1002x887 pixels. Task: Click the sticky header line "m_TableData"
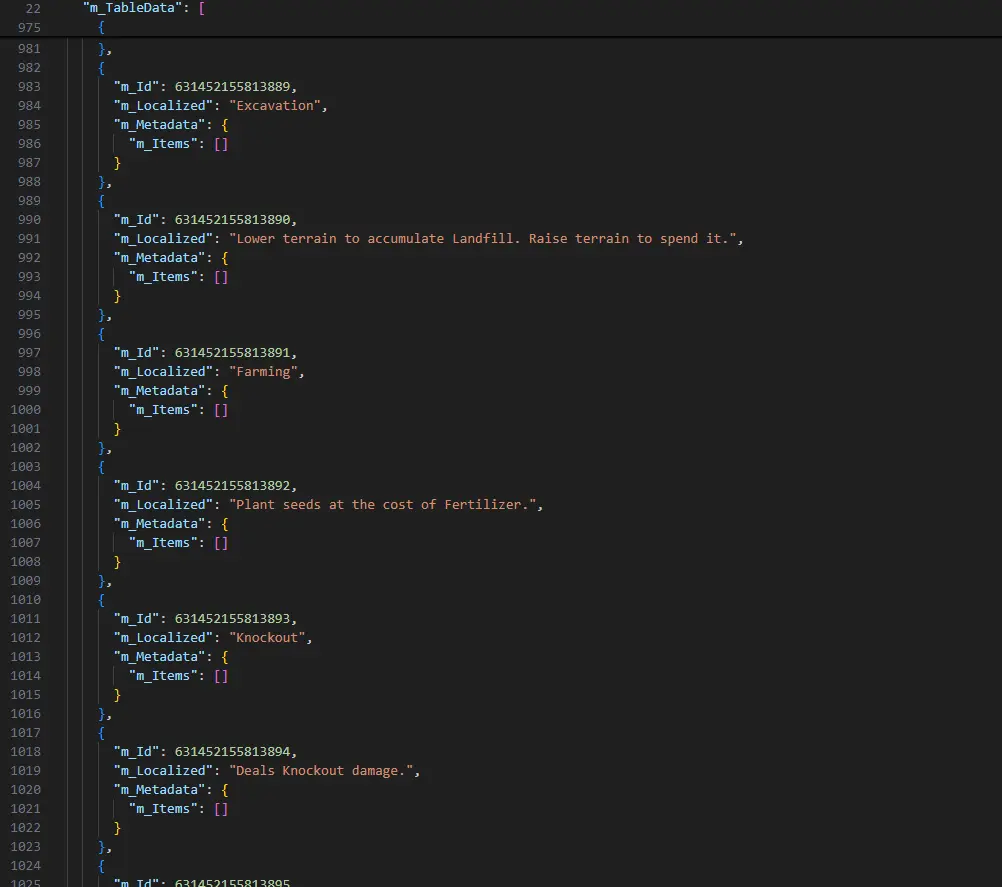144,8
